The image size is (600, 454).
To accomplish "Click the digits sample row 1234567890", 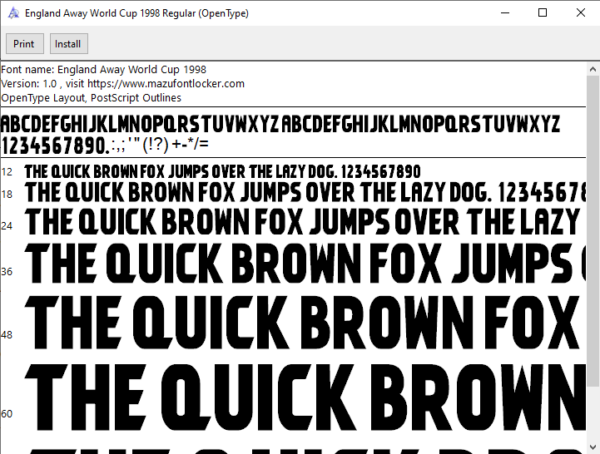I will click(x=105, y=145).
